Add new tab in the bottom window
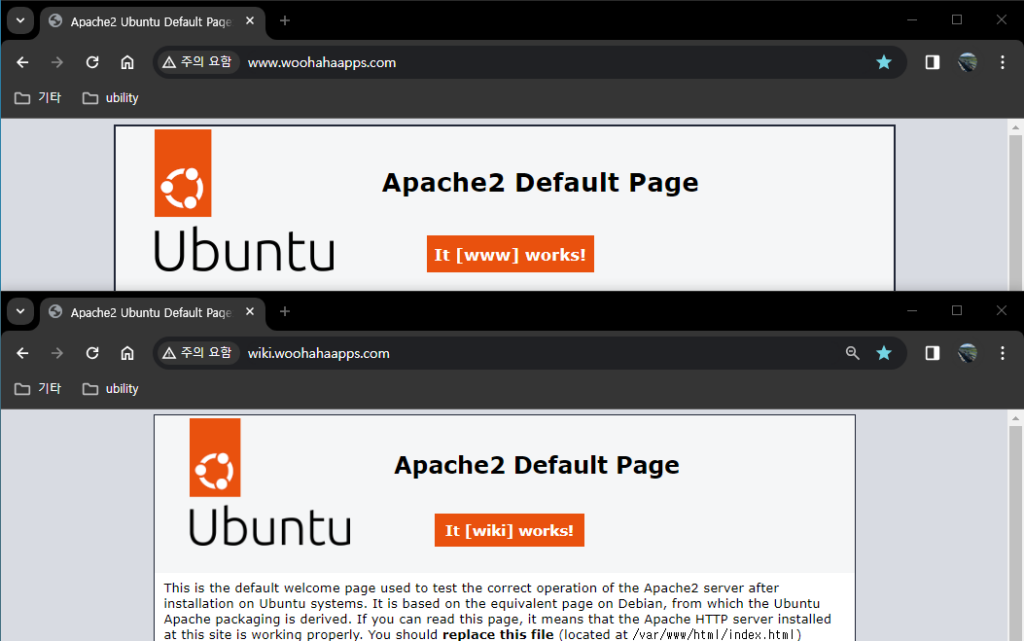1024x641 pixels. pos(285,312)
